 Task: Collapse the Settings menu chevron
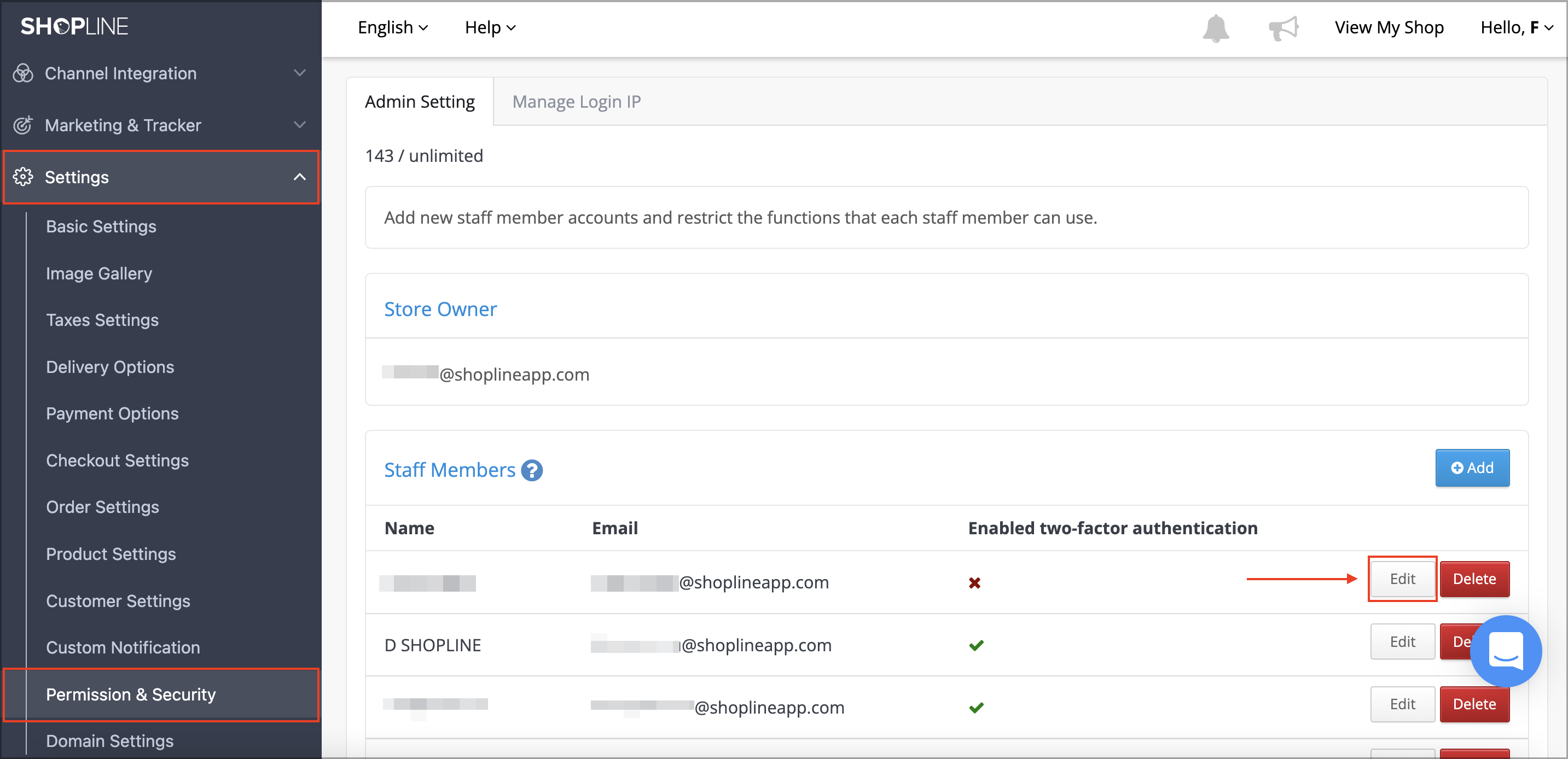[299, 177]
